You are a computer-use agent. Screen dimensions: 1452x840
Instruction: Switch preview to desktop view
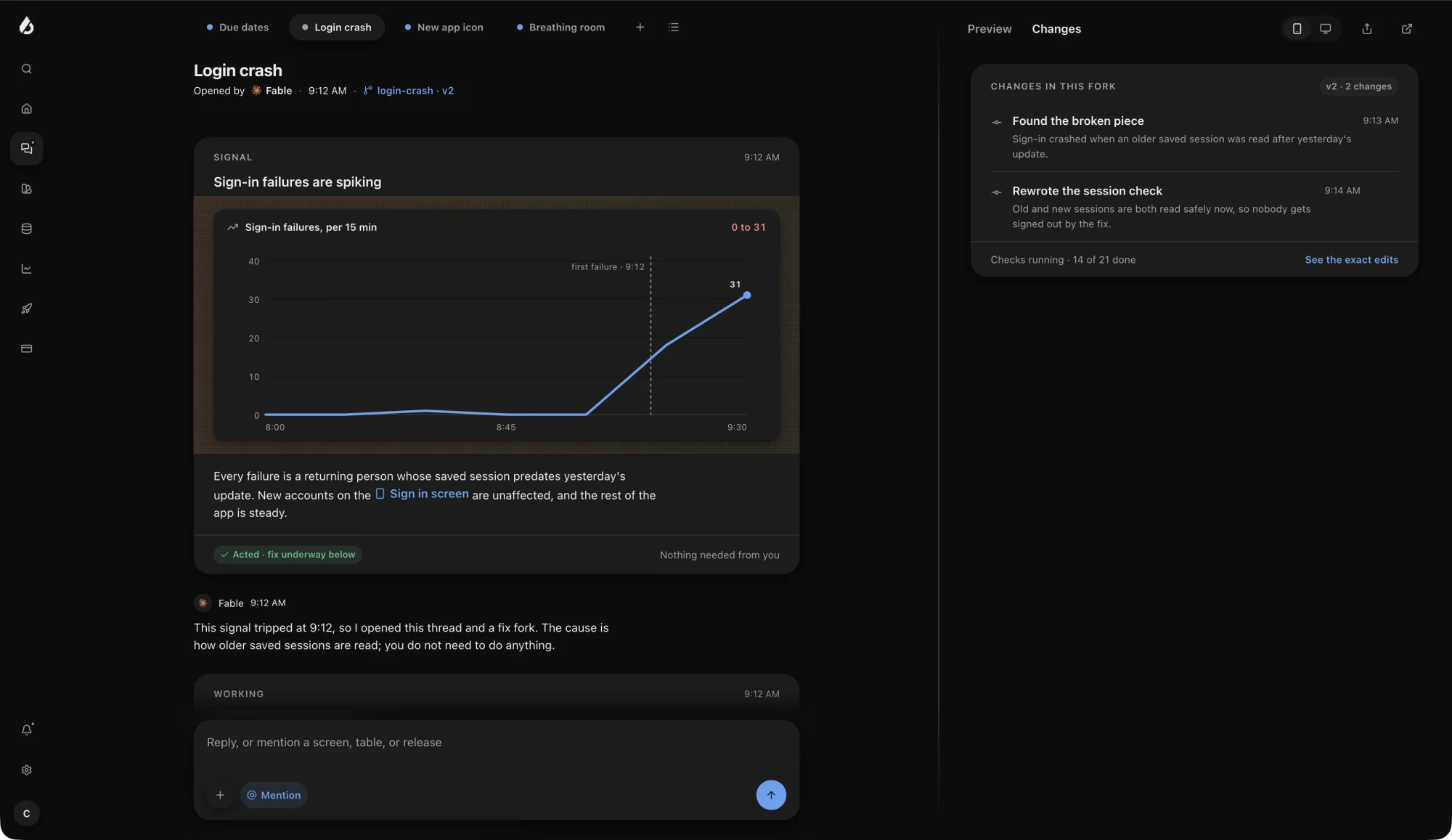click(x=1326, y=29)
